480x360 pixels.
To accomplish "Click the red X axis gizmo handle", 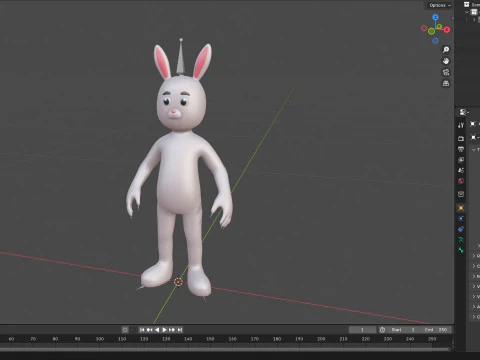I will [447, 30].
